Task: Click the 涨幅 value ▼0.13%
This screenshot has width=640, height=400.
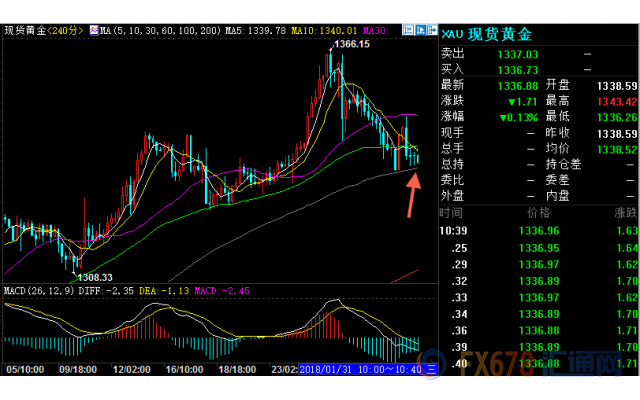Action: pos(519,118)
